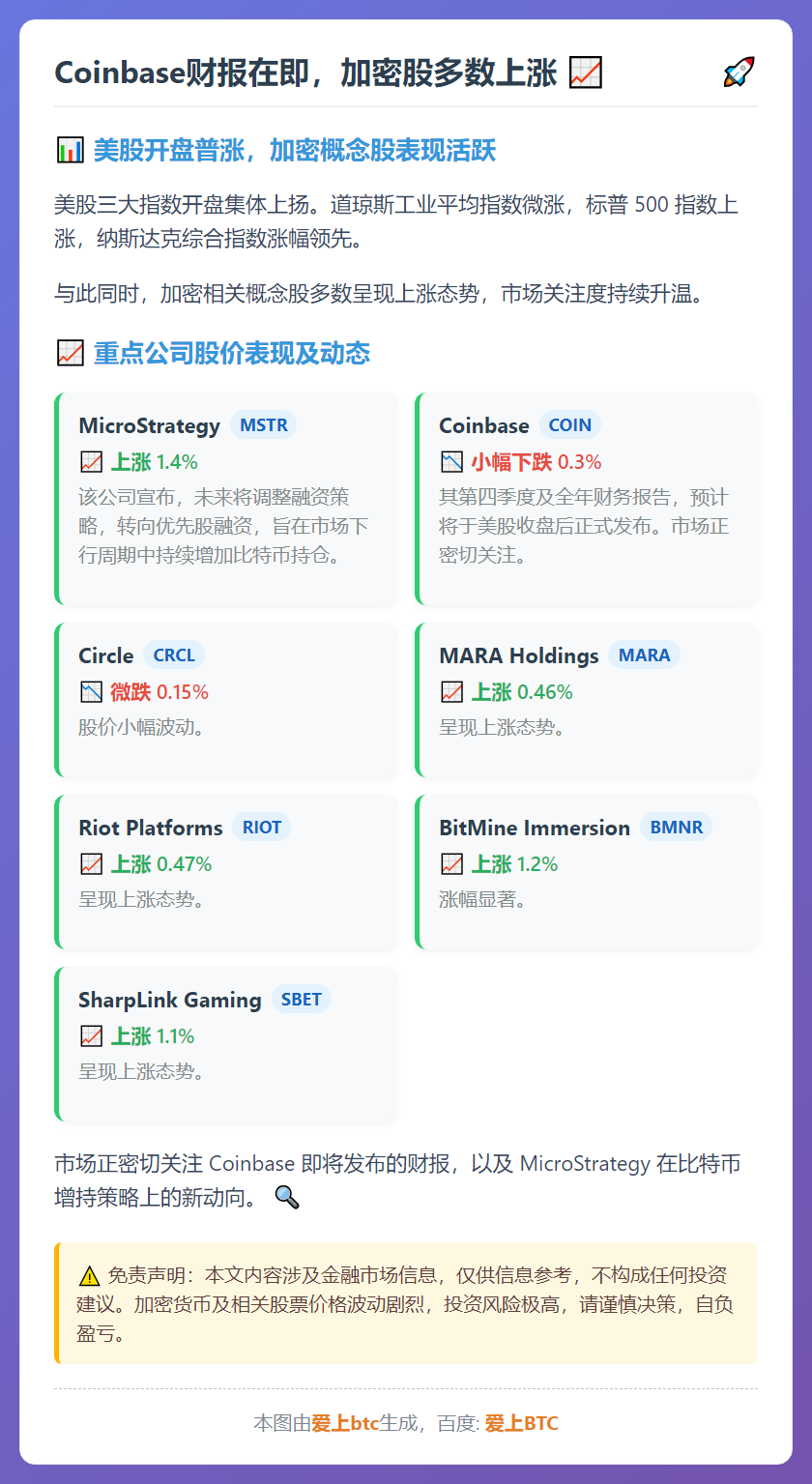Screen dimensions: 812x1484
Task: Click the Coinbase company name in its card
Action: point(484,425)
